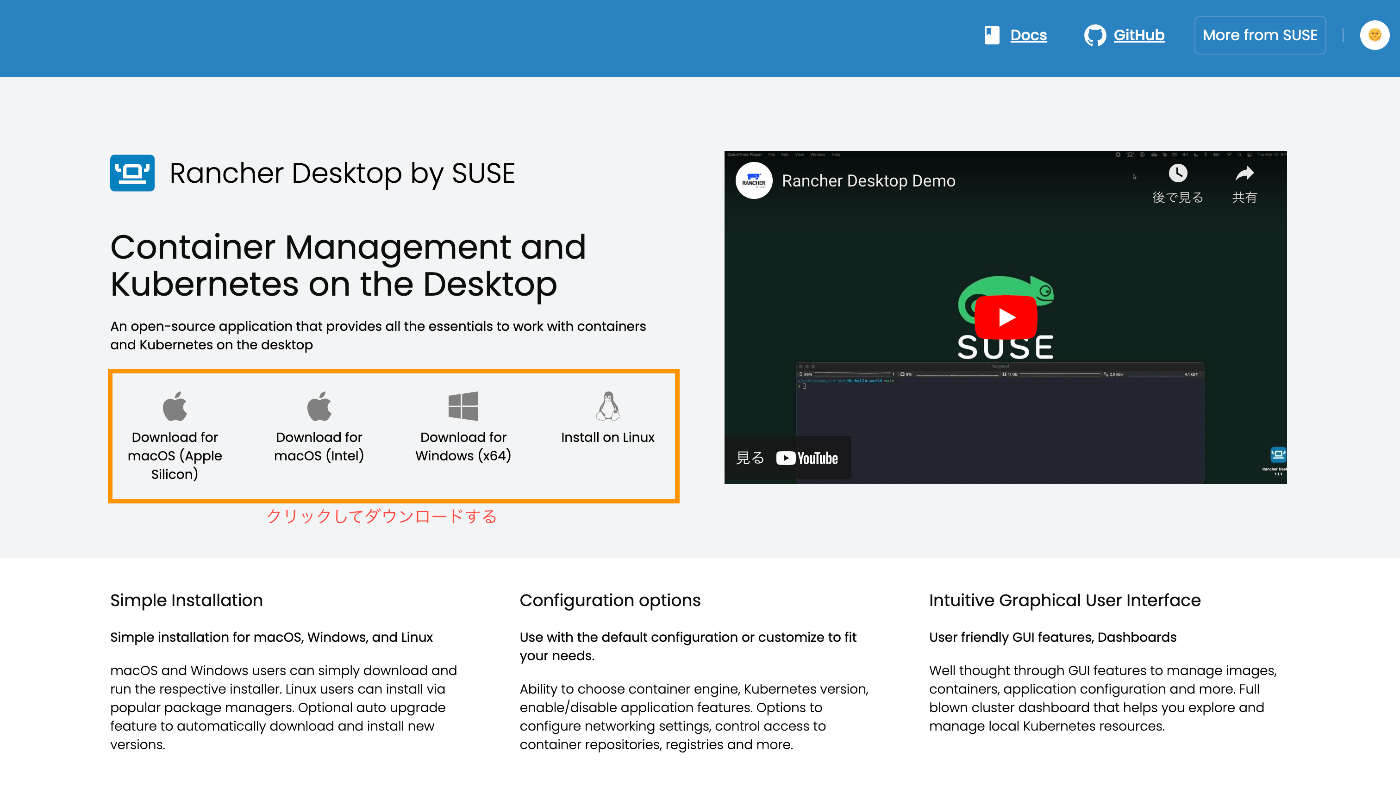Click 'Simple installation for macOS, Windows, and Linux' text
Viewport: 1400px width, 794px height.
coord(272,637)
